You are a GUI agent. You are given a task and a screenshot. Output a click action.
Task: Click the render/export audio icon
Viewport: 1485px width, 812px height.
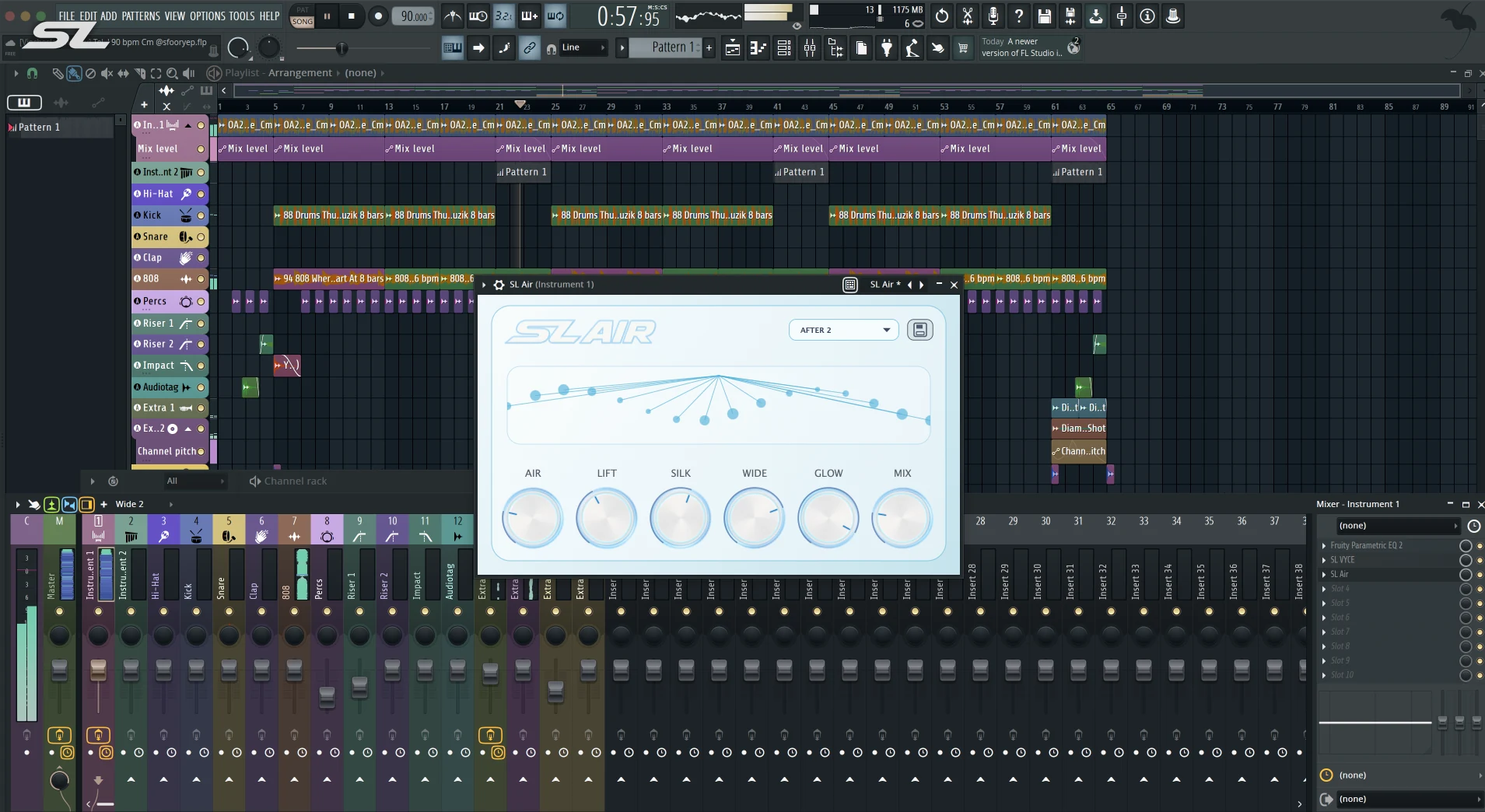[1070, 16]
